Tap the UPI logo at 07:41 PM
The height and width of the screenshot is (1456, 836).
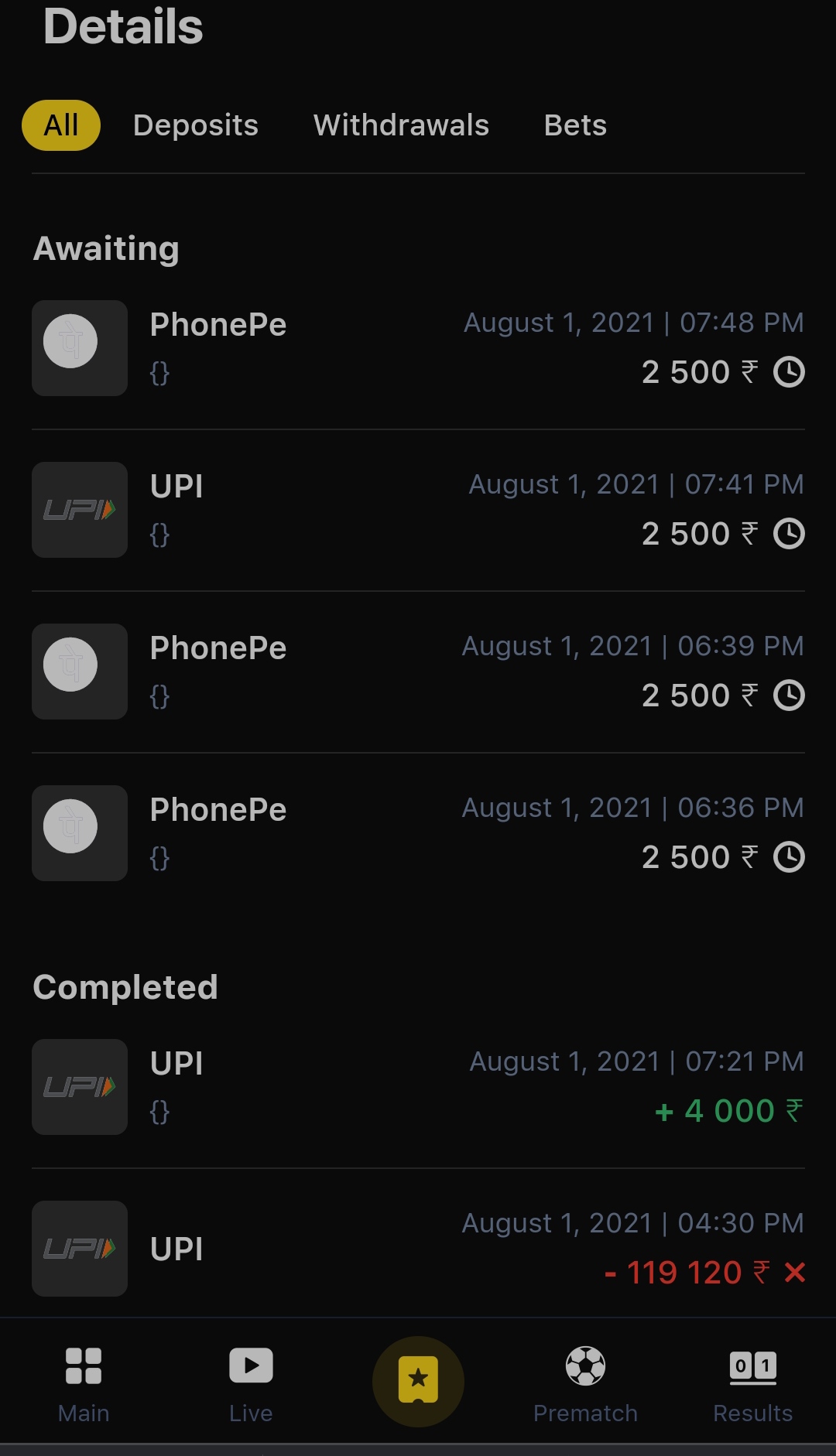click(79, 510)
